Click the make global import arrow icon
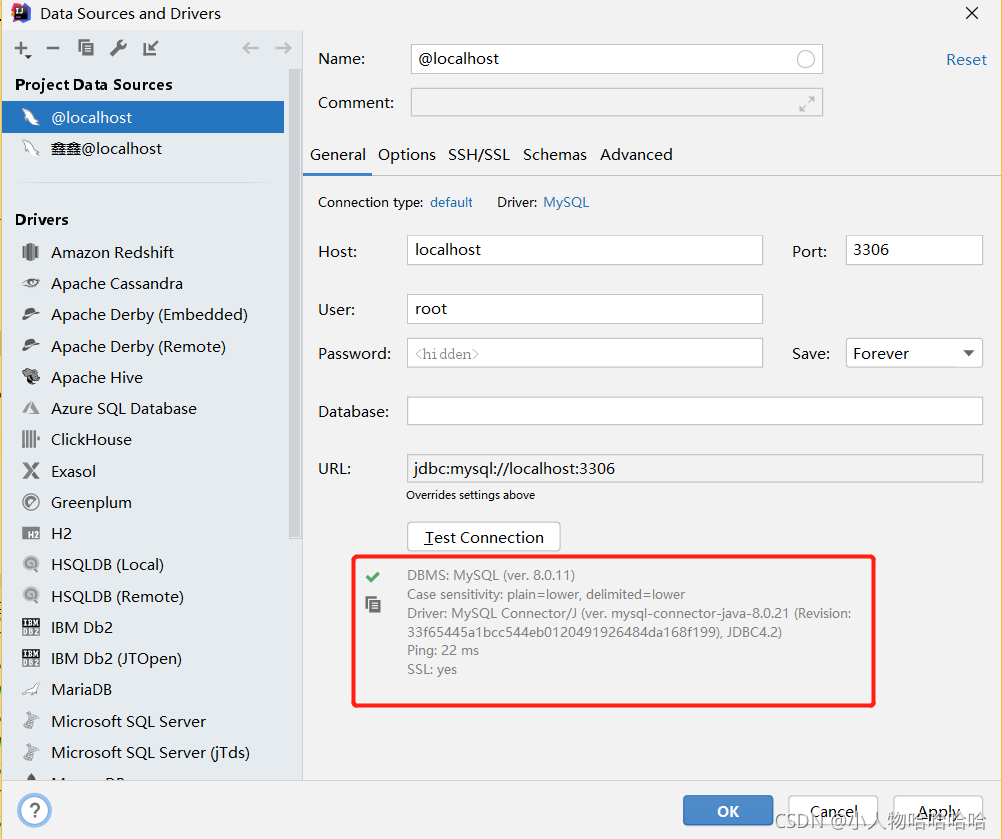This screenshot has width=1002, height=839. pyautogui.click(x=151, y=48)
